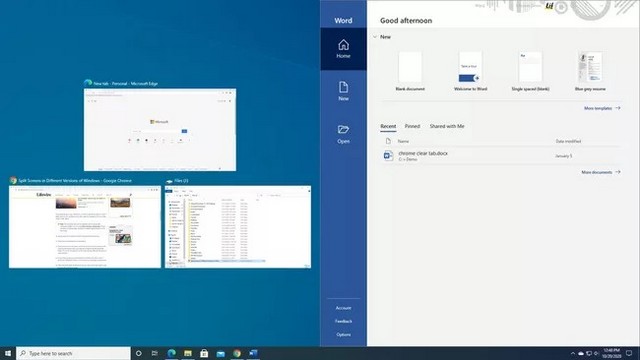The height and width of the screenshot is (360, 640).
Task: Create a Blank document from template
Action: pos(410,71)
